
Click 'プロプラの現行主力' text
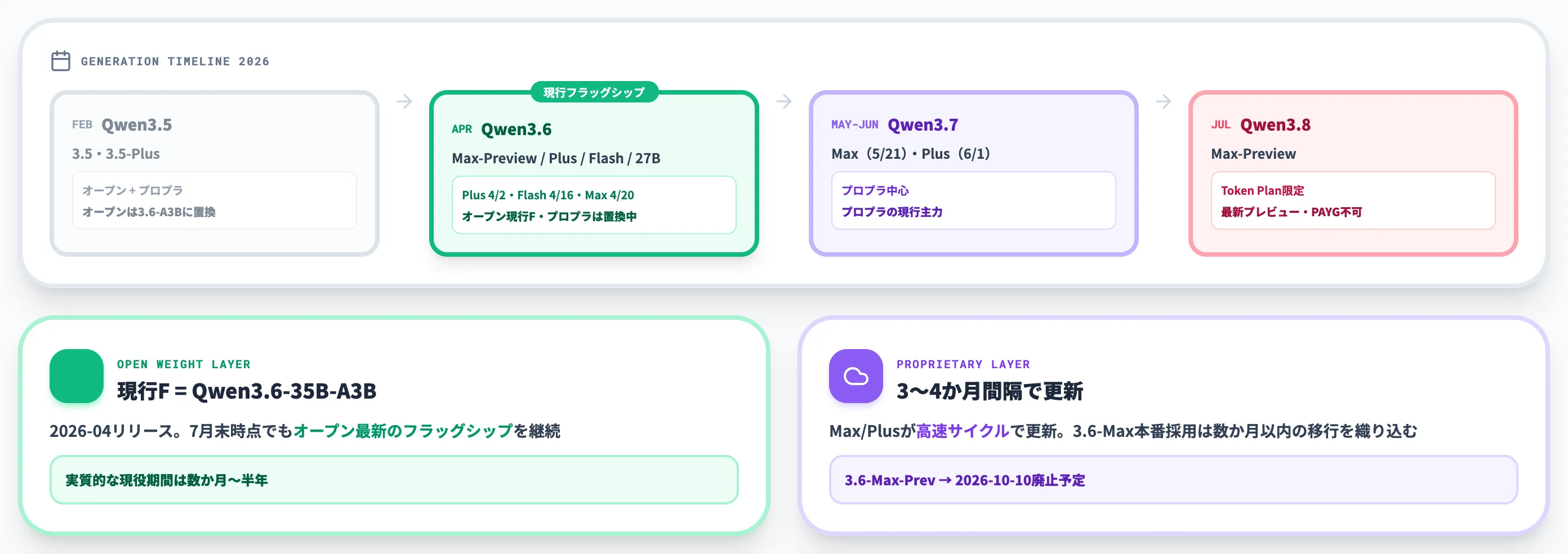click(x=892, y=212)
